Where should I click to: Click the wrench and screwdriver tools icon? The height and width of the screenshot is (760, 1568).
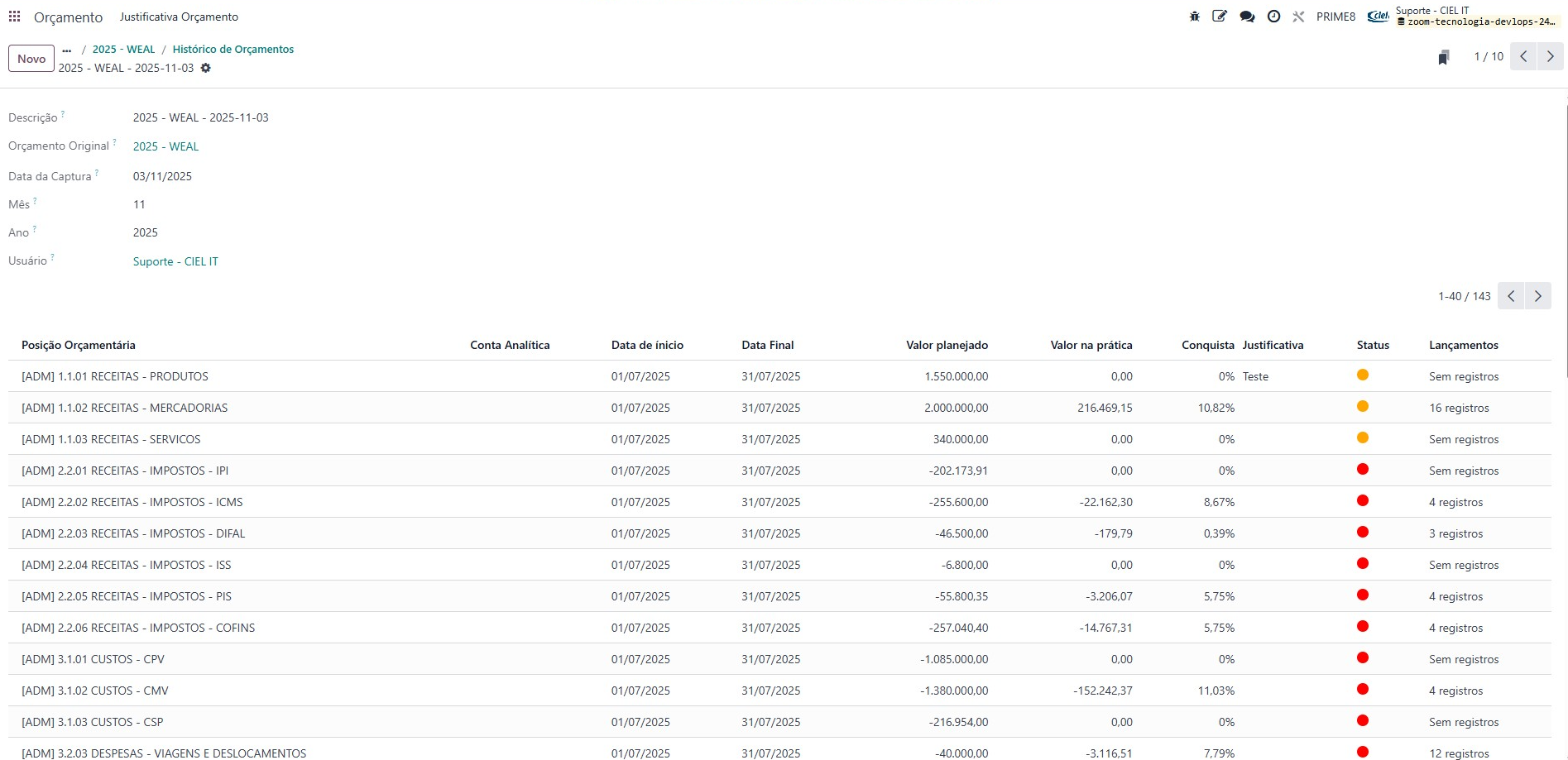coord(1298,17)
